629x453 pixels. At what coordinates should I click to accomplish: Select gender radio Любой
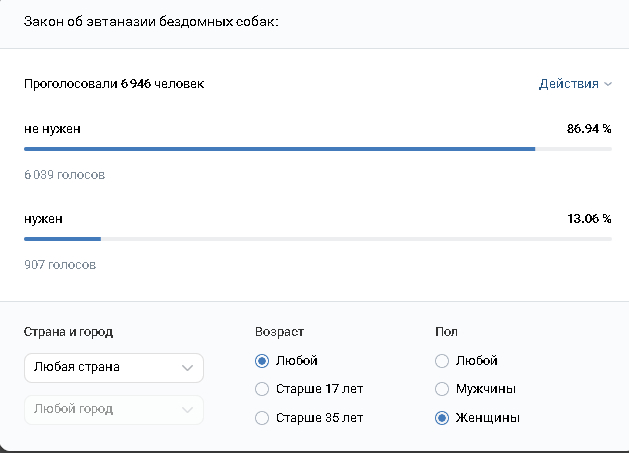tap(442, 361)
